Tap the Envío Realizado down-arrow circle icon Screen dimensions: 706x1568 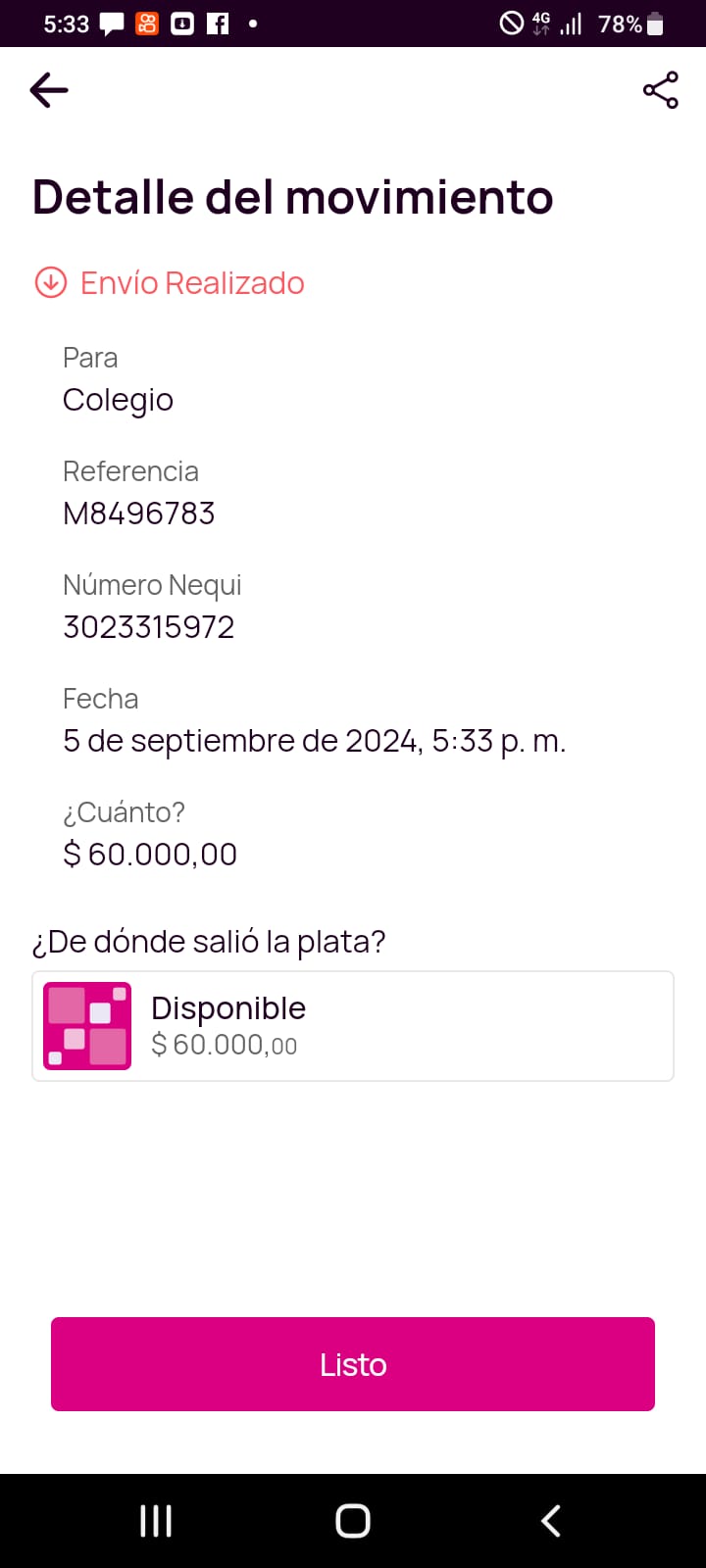[51, 282]
